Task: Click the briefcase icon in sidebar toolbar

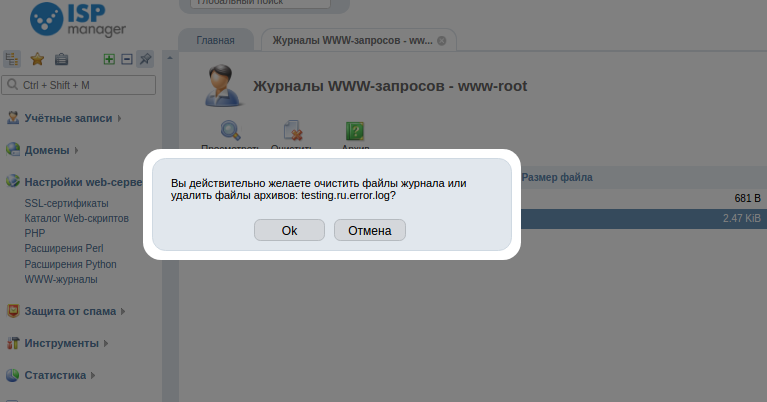Action: pos(61,59)
